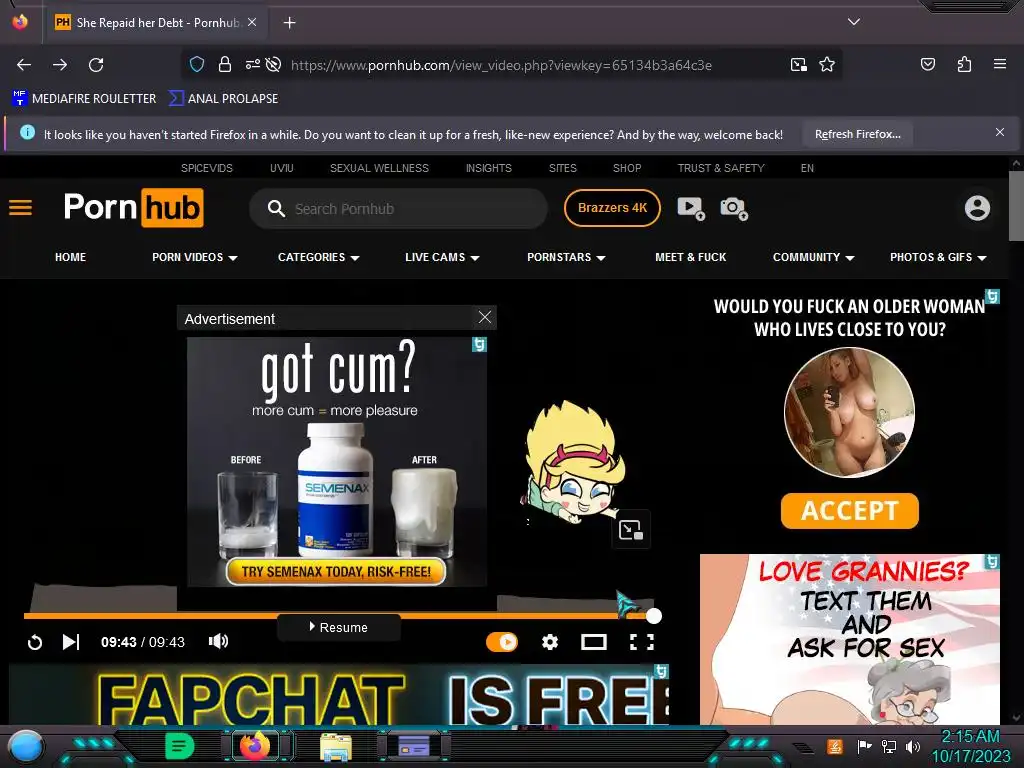Save the page to Pocket

[x=927, y=65]
